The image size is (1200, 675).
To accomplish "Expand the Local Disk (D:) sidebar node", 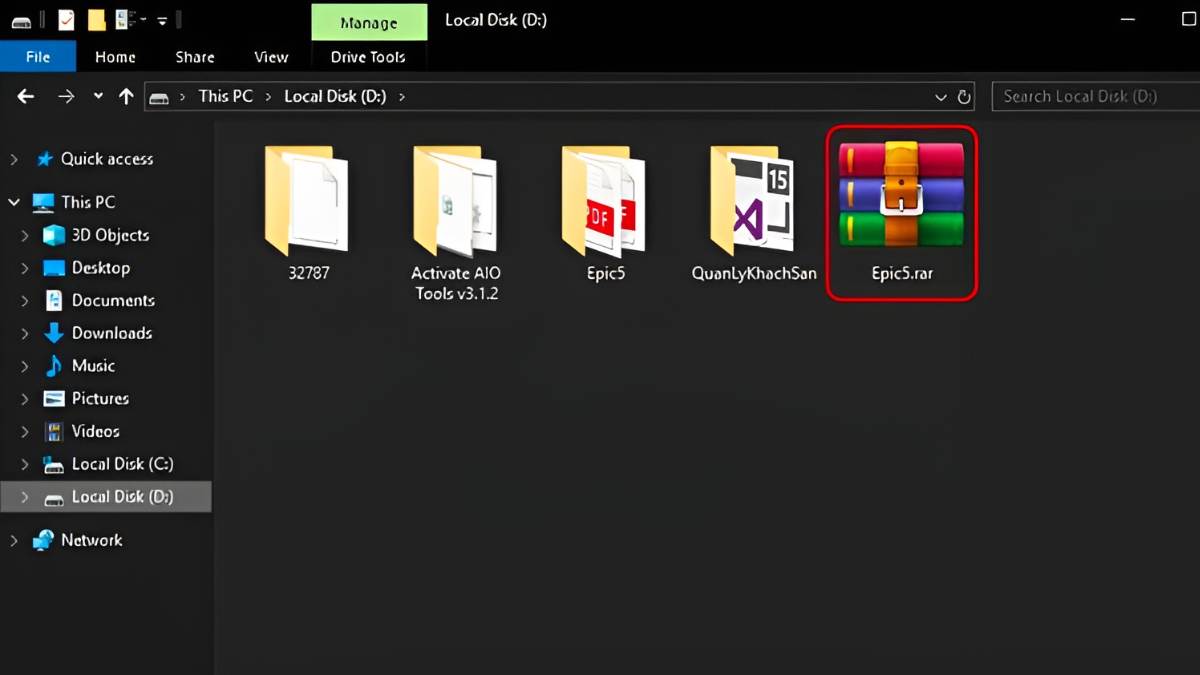I will tap(25, 496).
